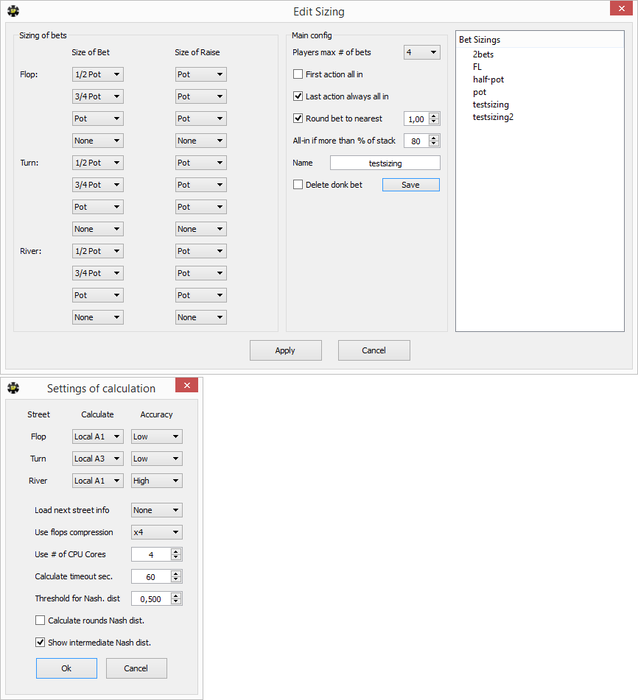Screen dimensions: 638x700
Task: Select testsizing2 in the Bet Sizings list
Action: point(493,117)
